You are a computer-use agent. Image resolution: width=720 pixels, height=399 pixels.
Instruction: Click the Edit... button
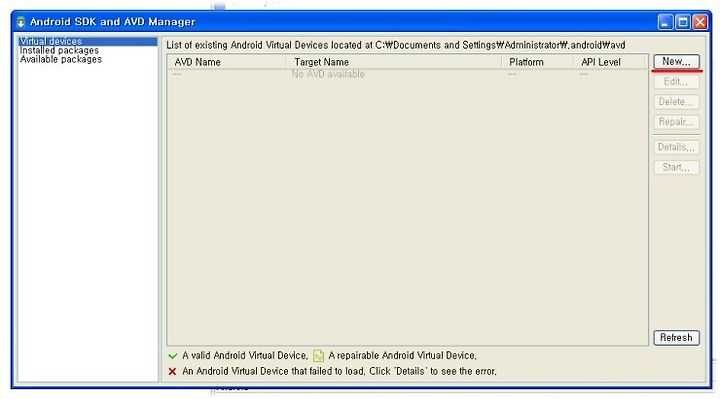676,82
